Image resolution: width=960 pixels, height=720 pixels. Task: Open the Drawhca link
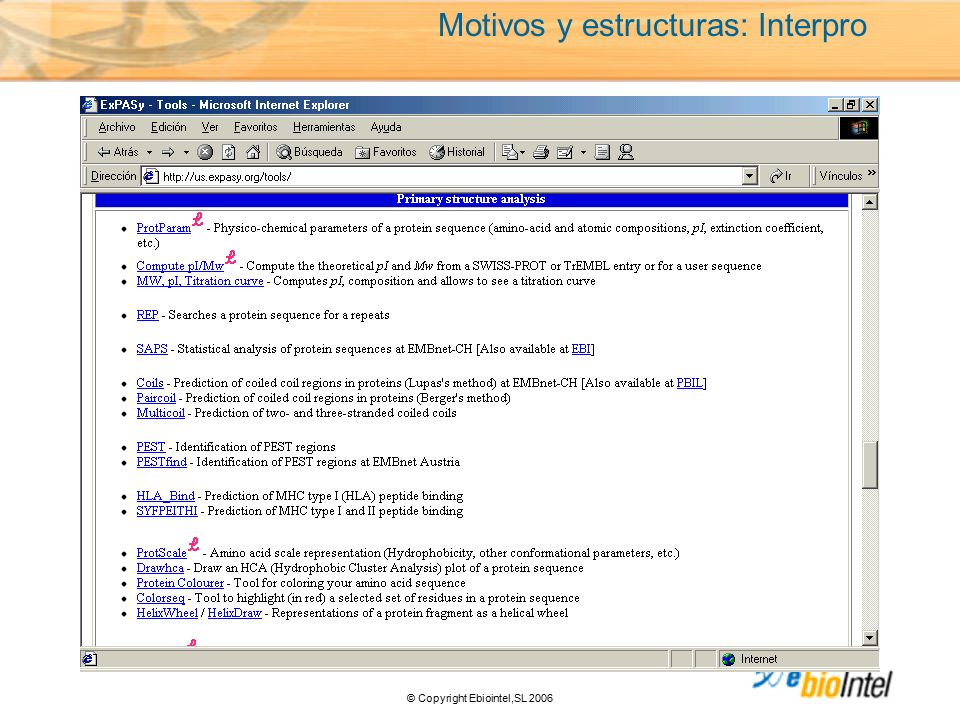pyautogui.click(x=160, y=568)
